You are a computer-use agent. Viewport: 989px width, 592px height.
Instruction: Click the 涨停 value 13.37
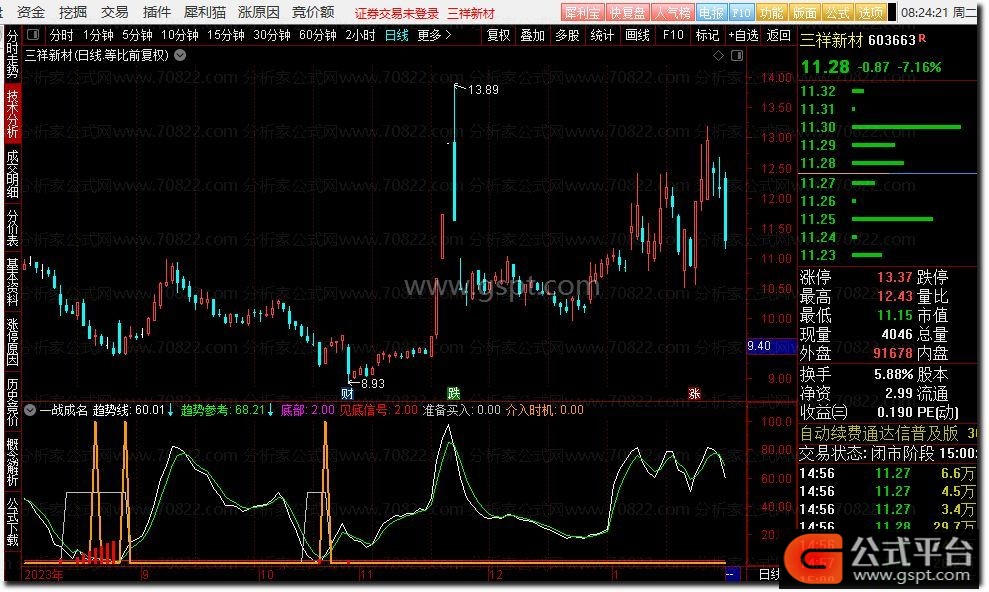coord(894,277)
